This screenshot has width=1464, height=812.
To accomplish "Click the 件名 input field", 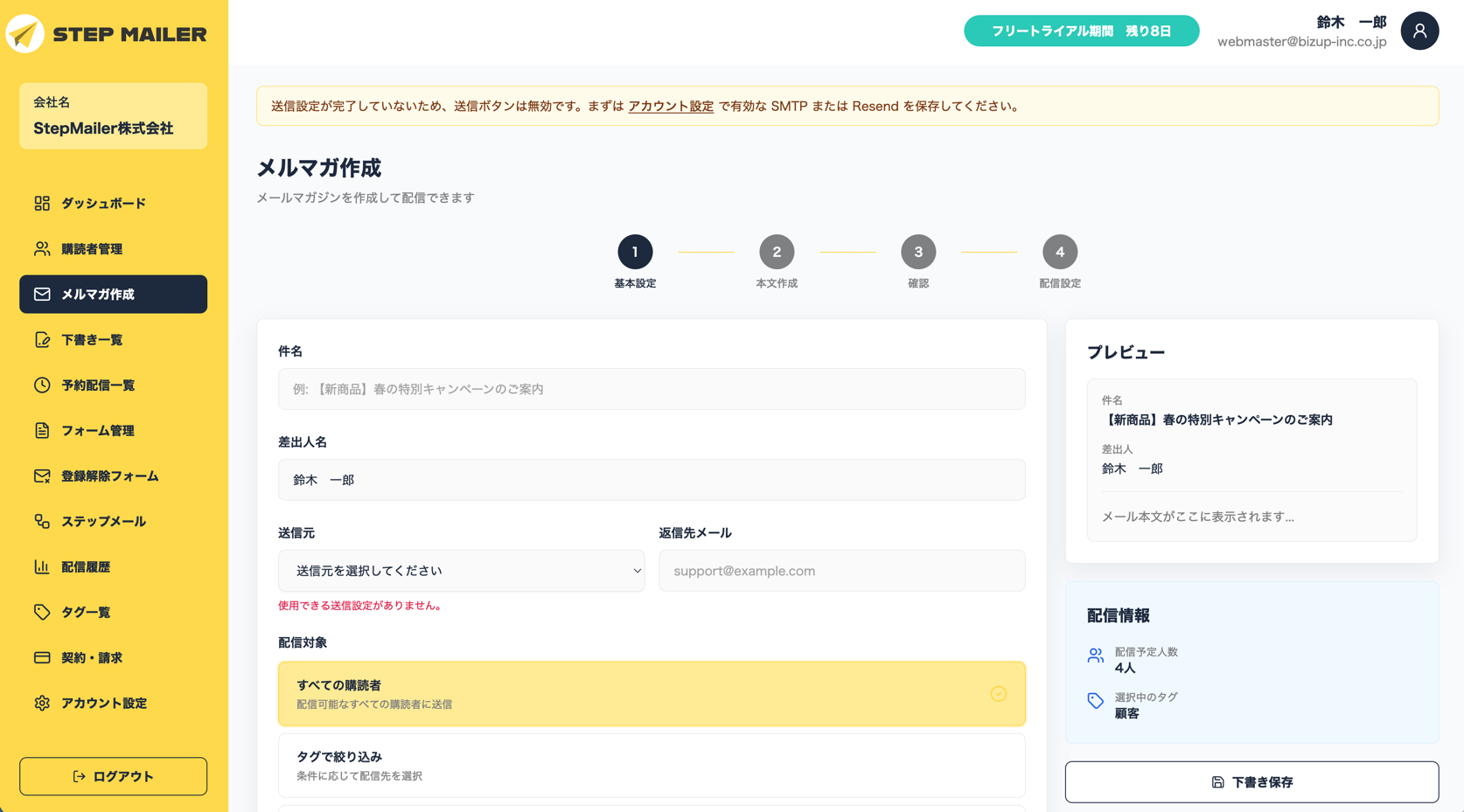I will tap(652, 389).
